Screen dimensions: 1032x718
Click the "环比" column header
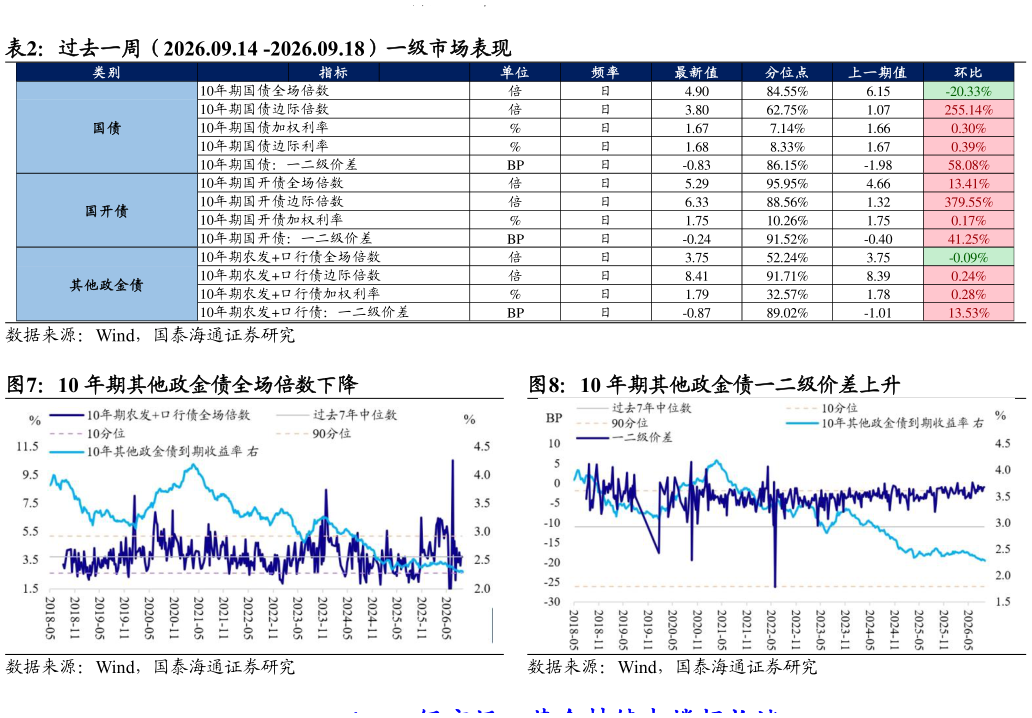click(968, 72)
